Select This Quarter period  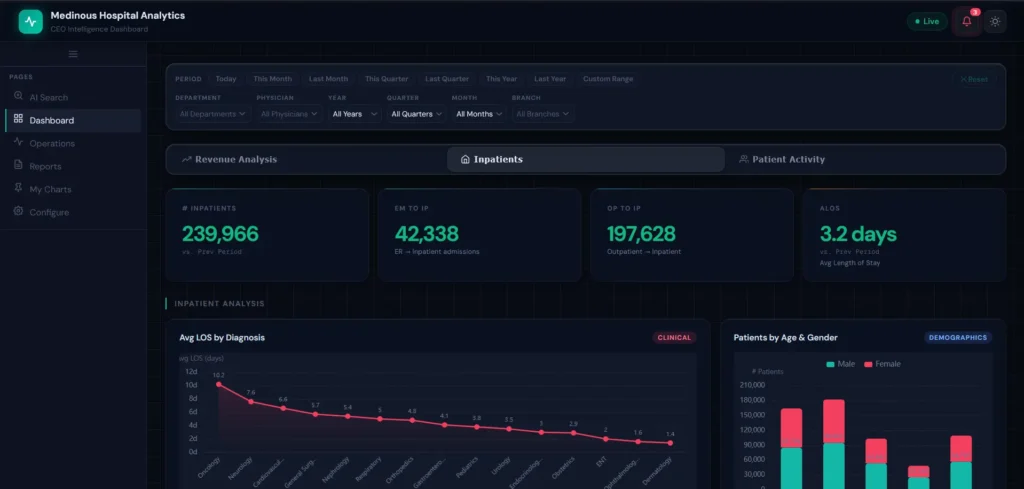click(x=387, y=78)
